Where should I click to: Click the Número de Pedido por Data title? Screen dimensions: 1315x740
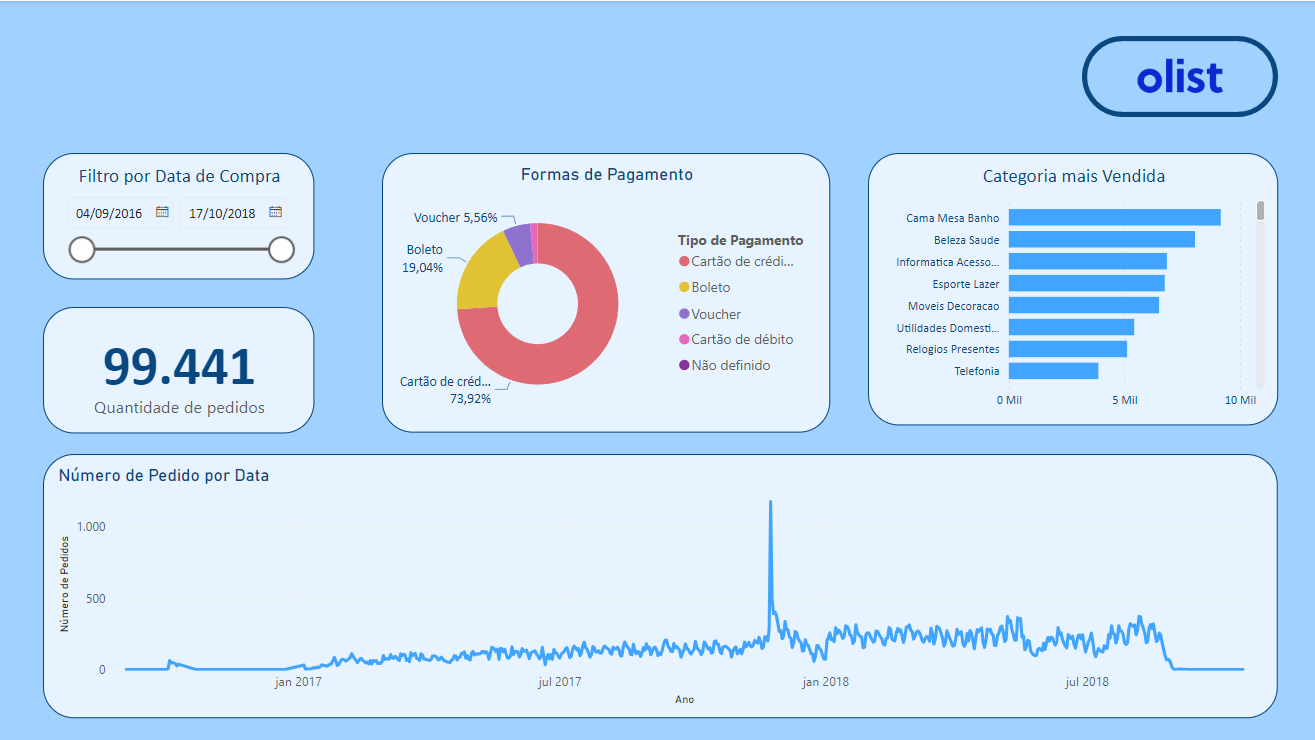tap(164, 476)
